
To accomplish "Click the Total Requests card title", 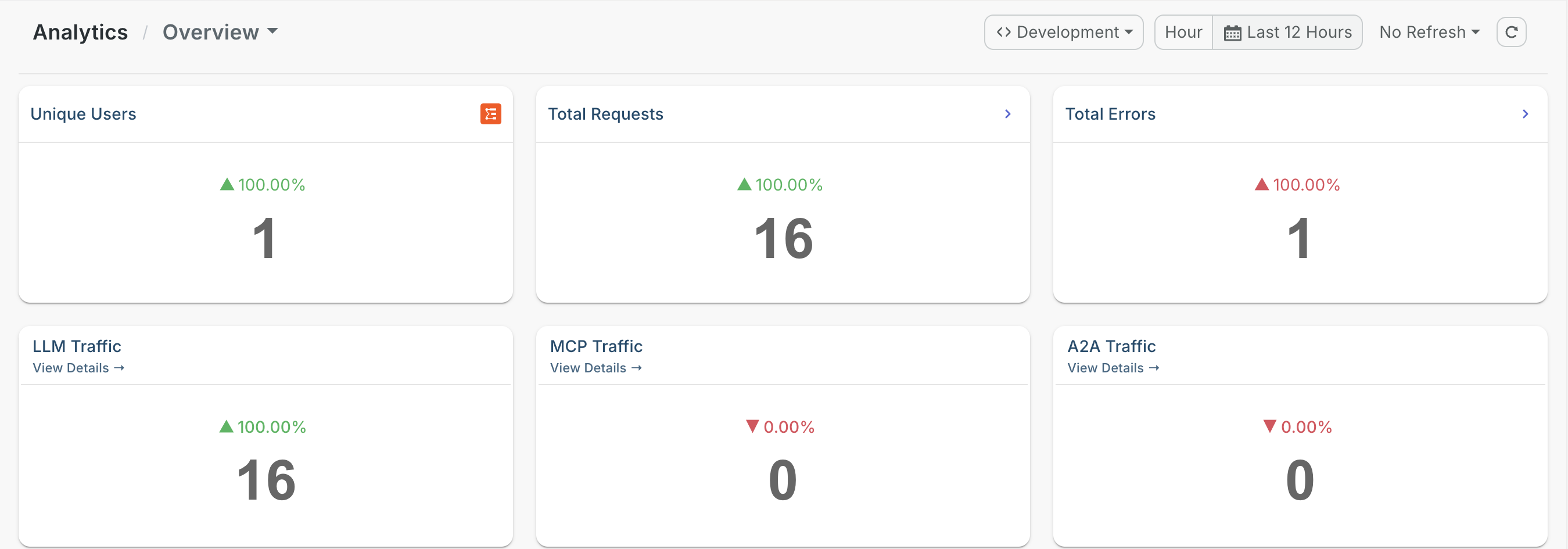I will (x=606, y=114).
